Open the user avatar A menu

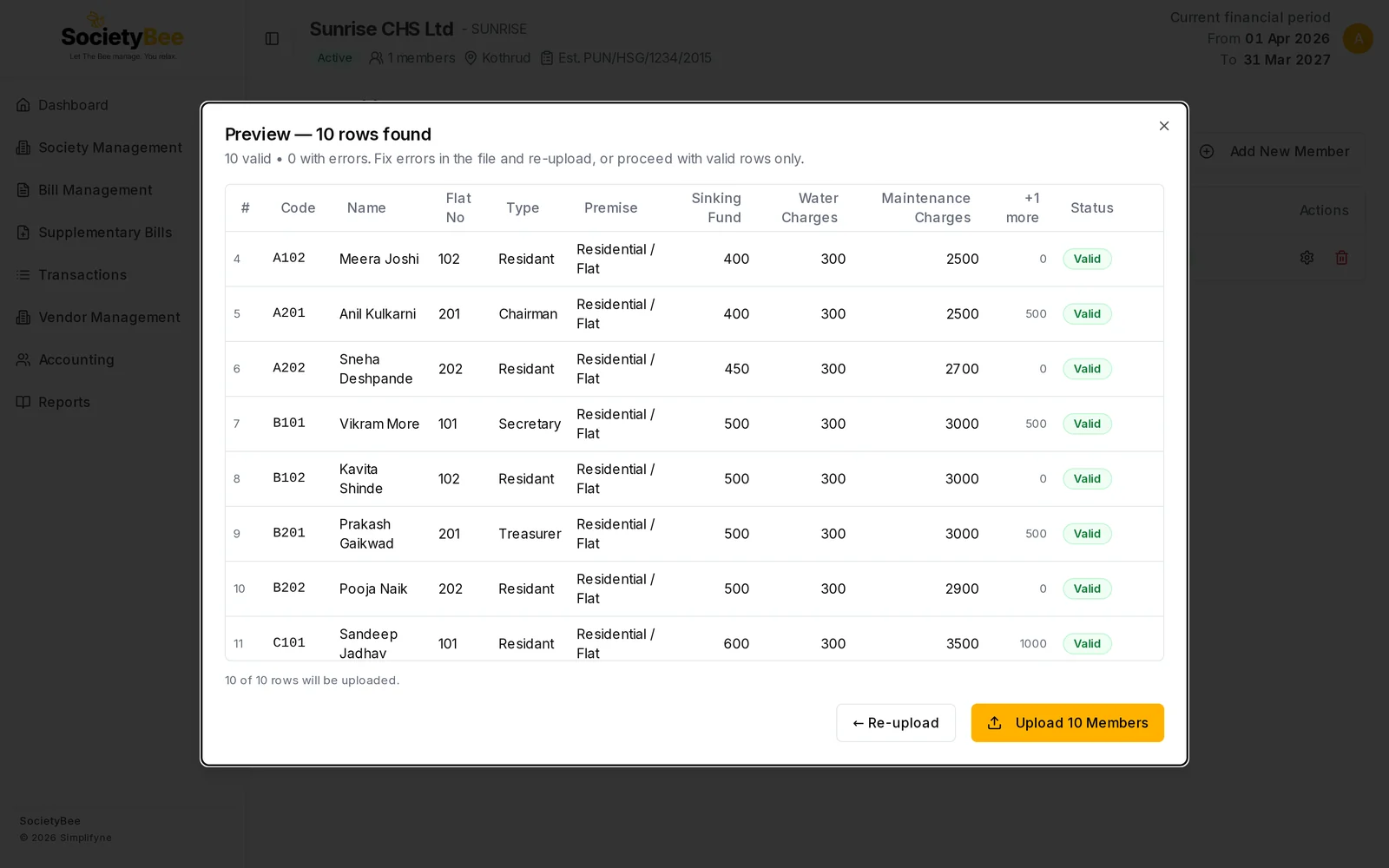1358,38
